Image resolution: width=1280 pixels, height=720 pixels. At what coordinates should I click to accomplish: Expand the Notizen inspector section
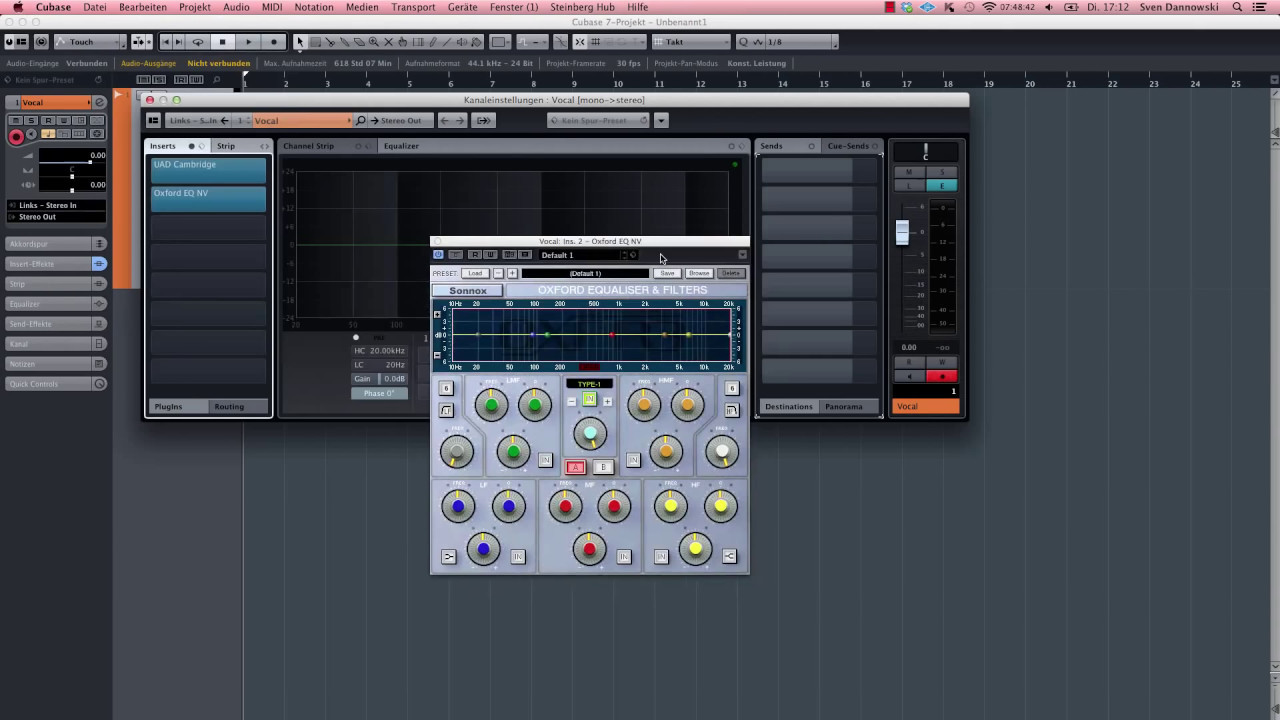point(56,364)
